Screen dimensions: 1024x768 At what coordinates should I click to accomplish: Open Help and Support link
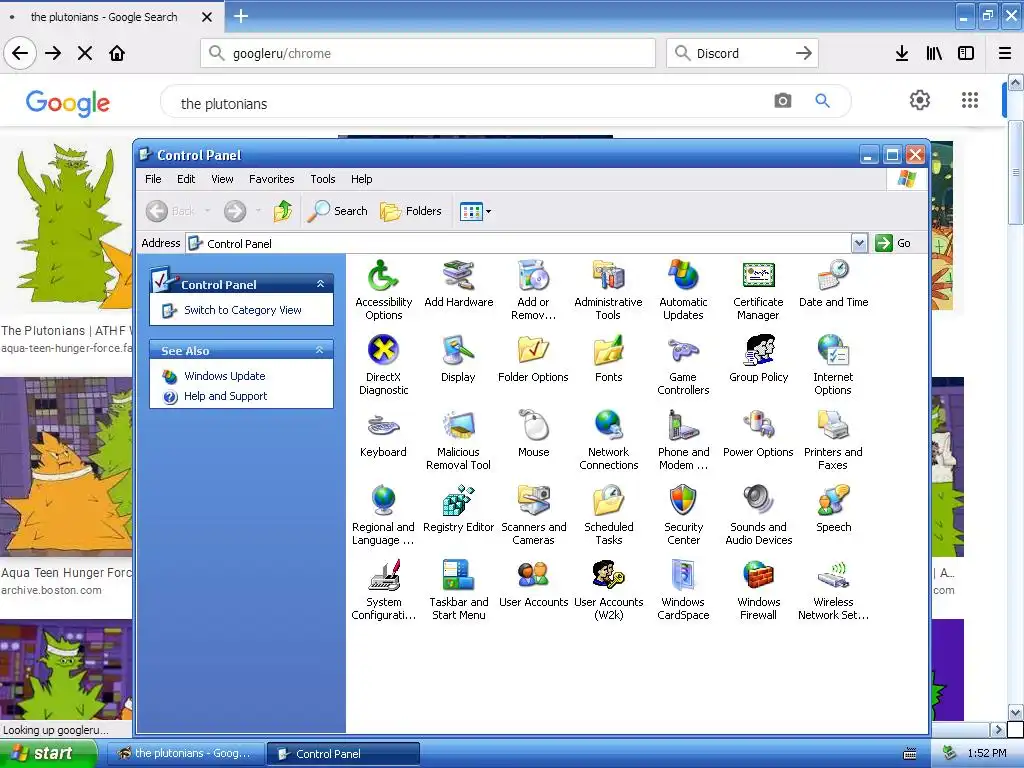pos(225,396)
